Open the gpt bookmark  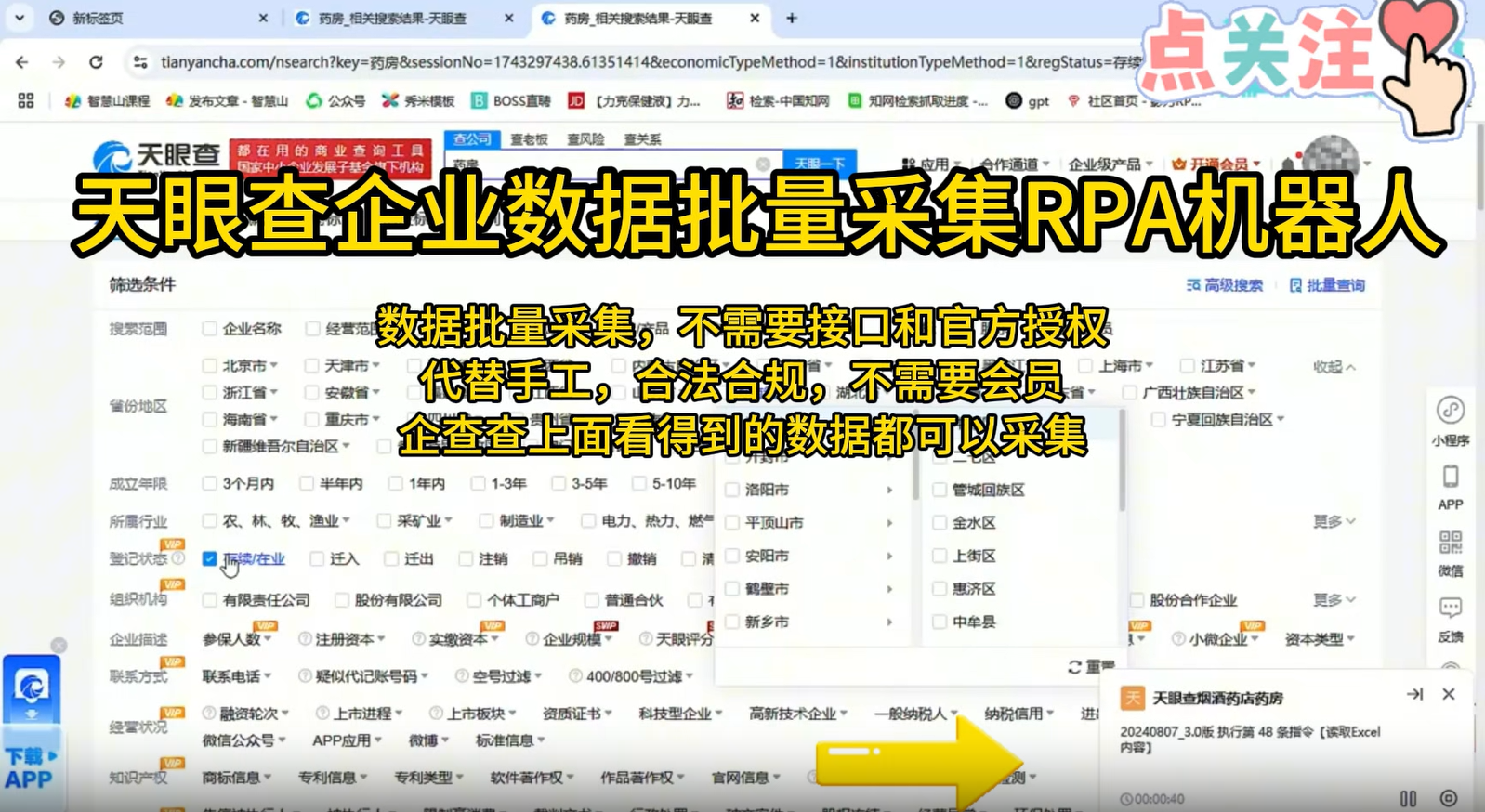click(1028, 100)
